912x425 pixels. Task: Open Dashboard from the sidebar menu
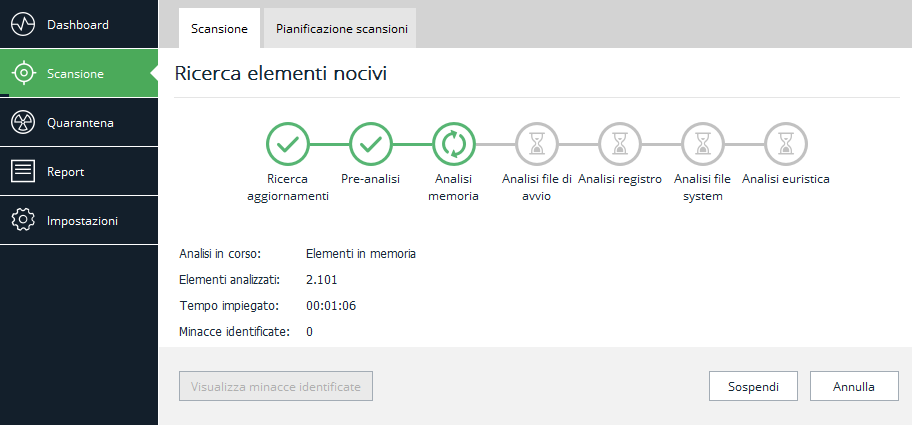[78, 24]
